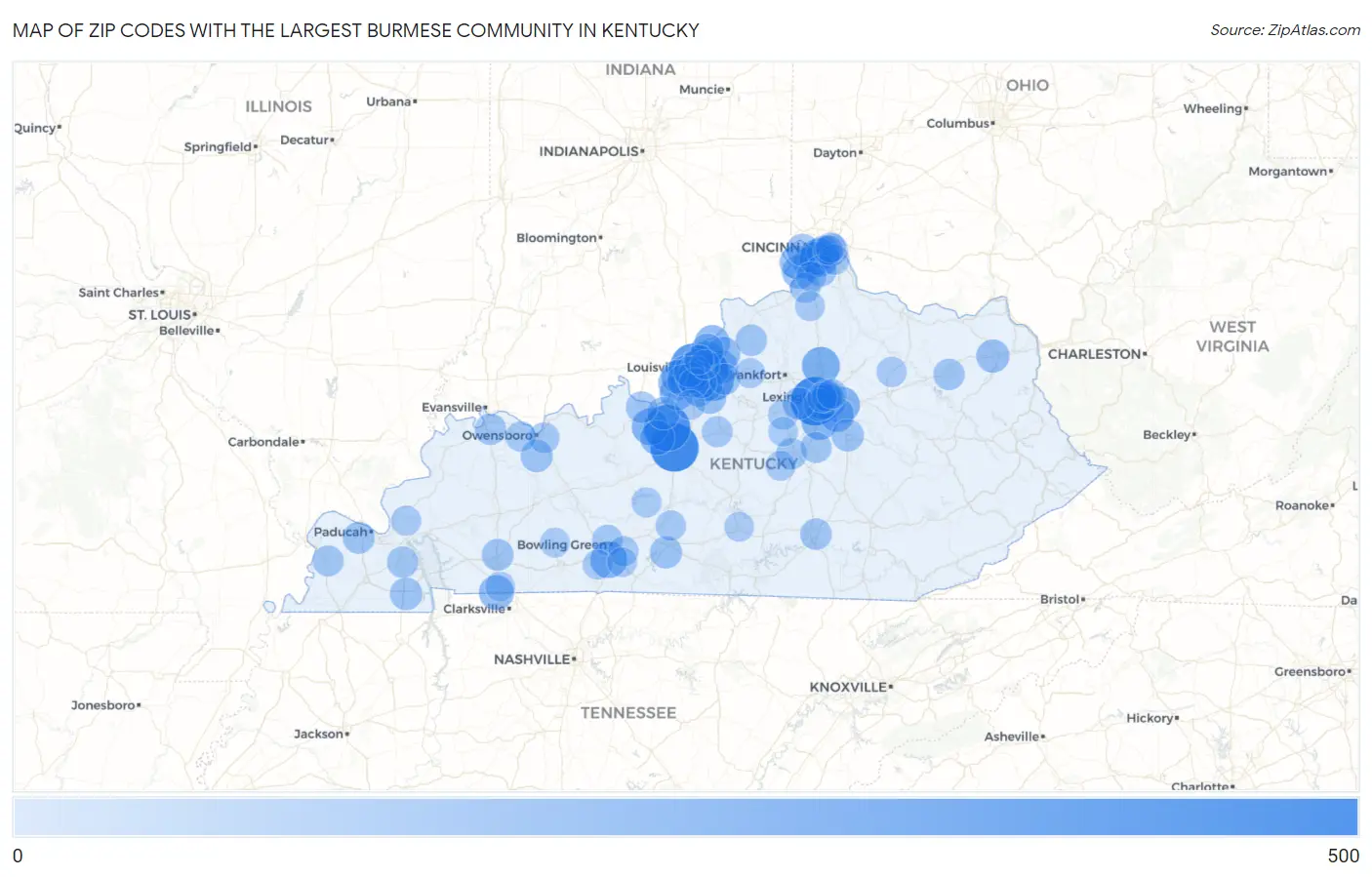The height and width of the screenshot is (877, 1372).
Task: Click the Morgantown city label
Action: point(1288,172)
